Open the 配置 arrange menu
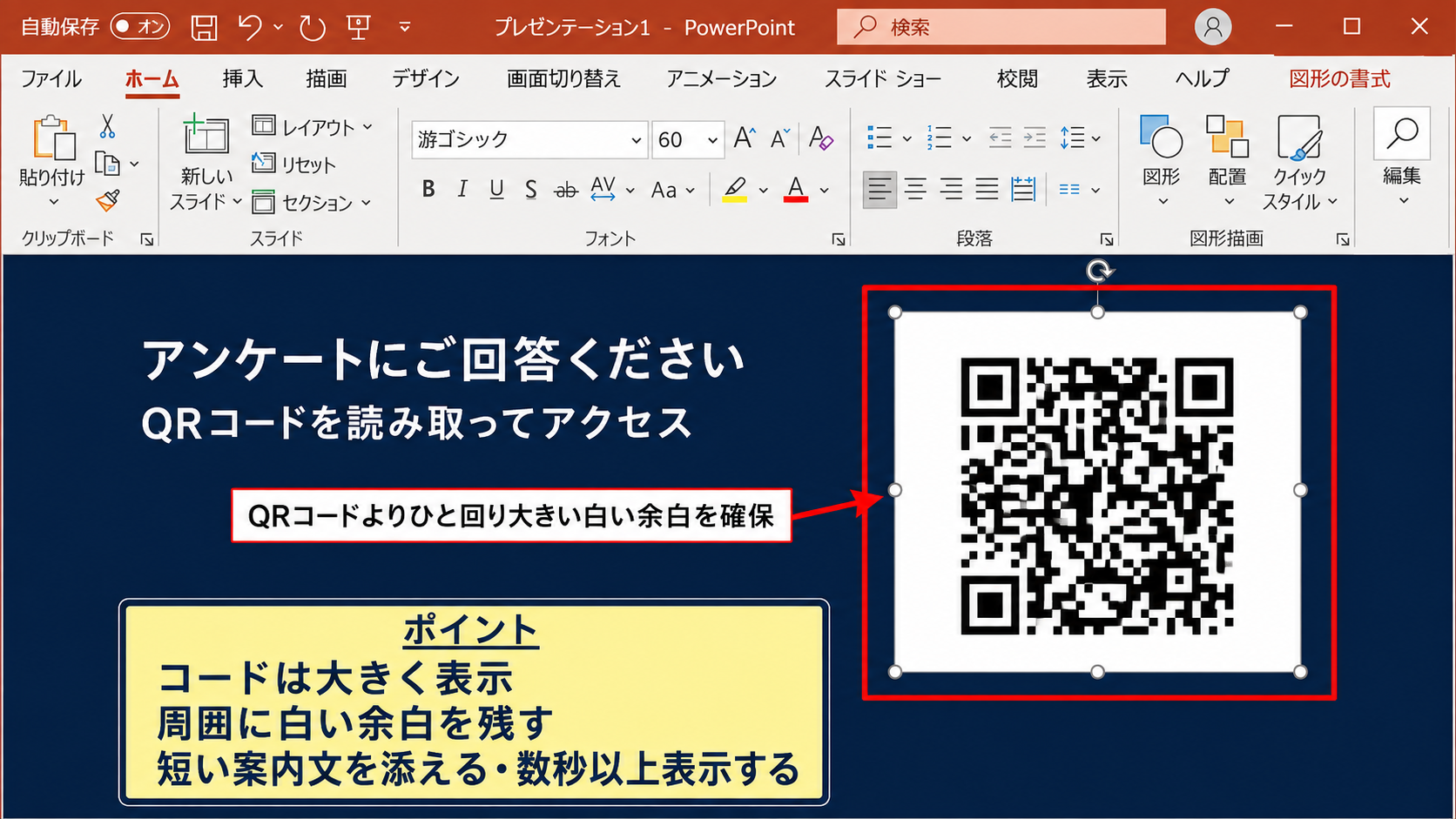Image resolution: width=1456 pixels, height=819 pixels. [x=1228, y=161]
